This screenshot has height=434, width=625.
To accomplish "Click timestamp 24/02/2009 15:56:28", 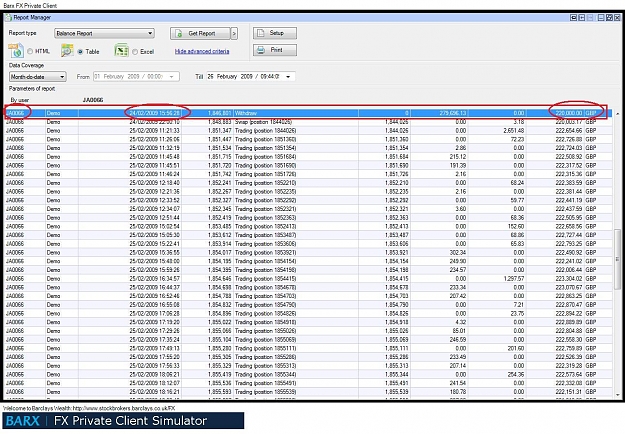I will pyautogui.click(x=155, y=113).
